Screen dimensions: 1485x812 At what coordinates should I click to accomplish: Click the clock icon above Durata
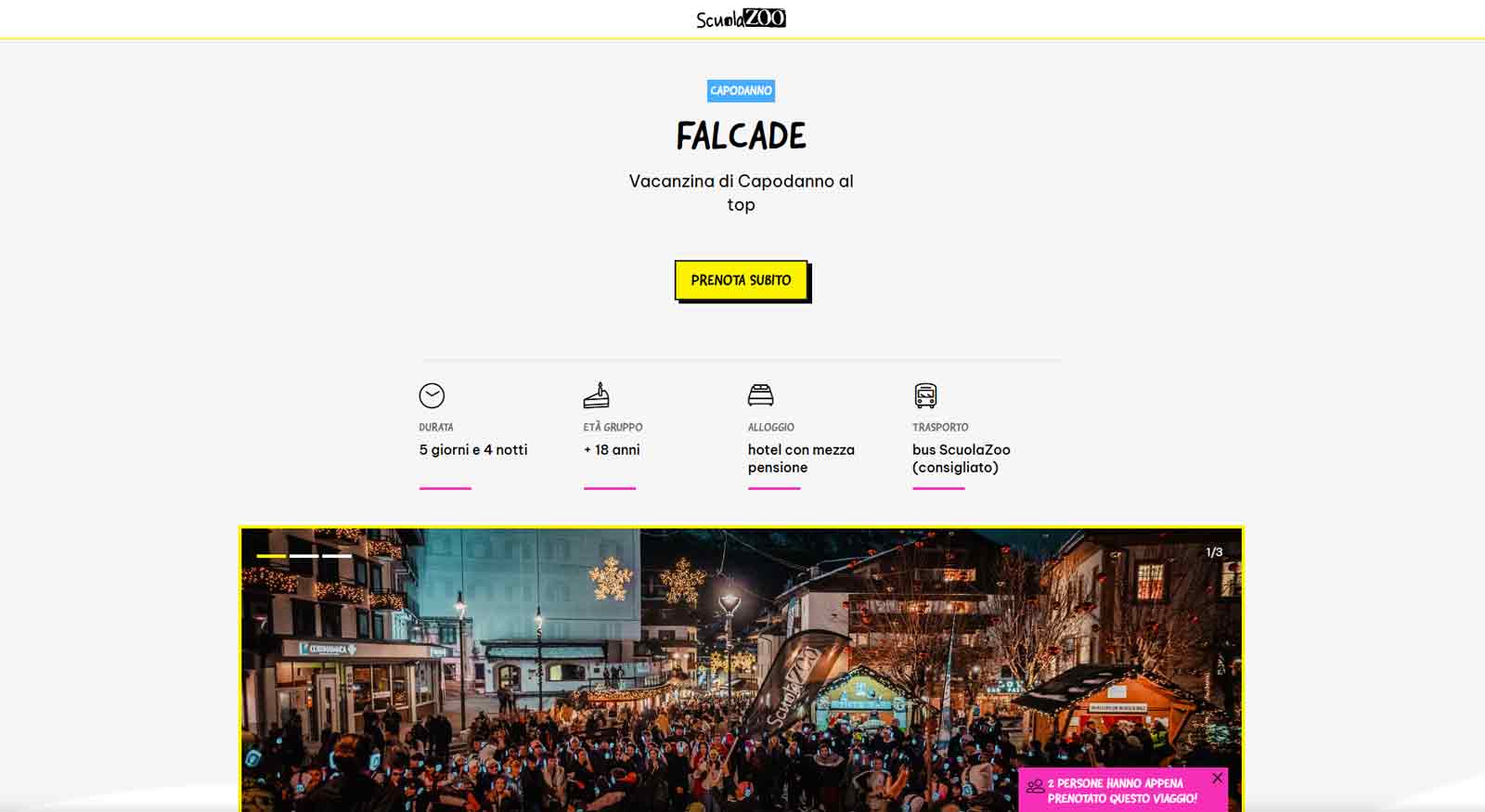(432, 395)
